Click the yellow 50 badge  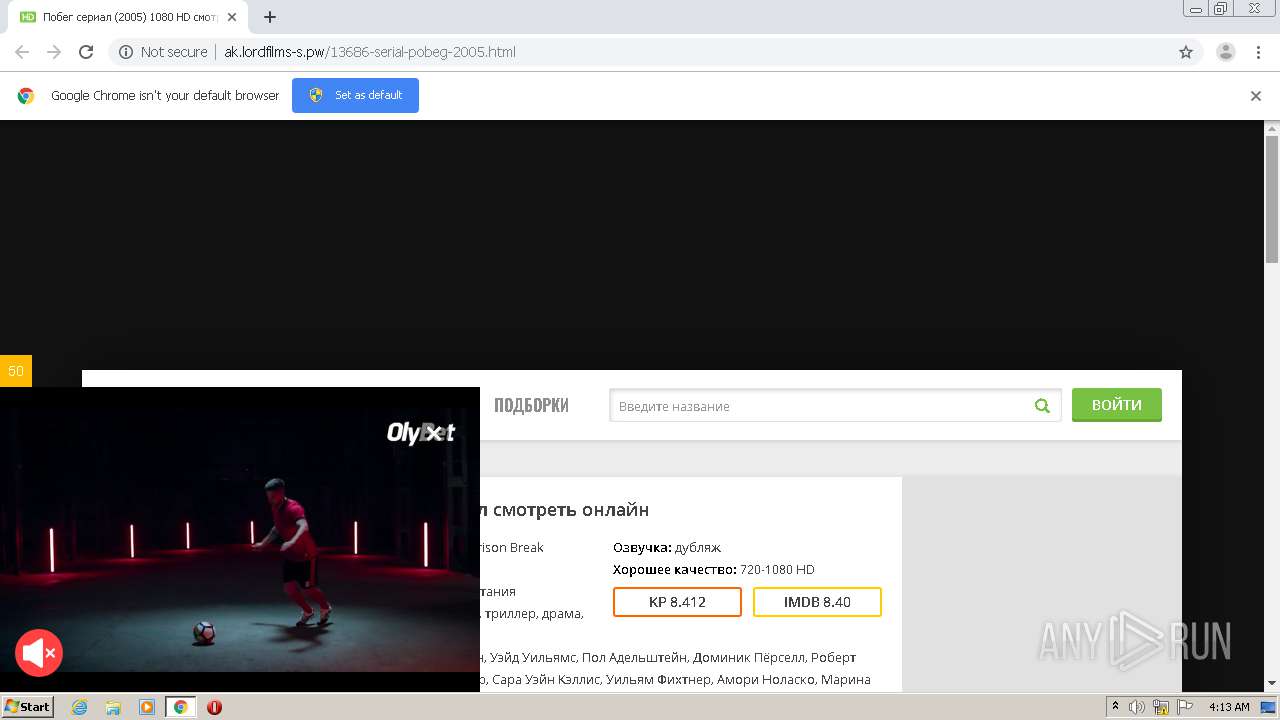[x=16, y=371]
